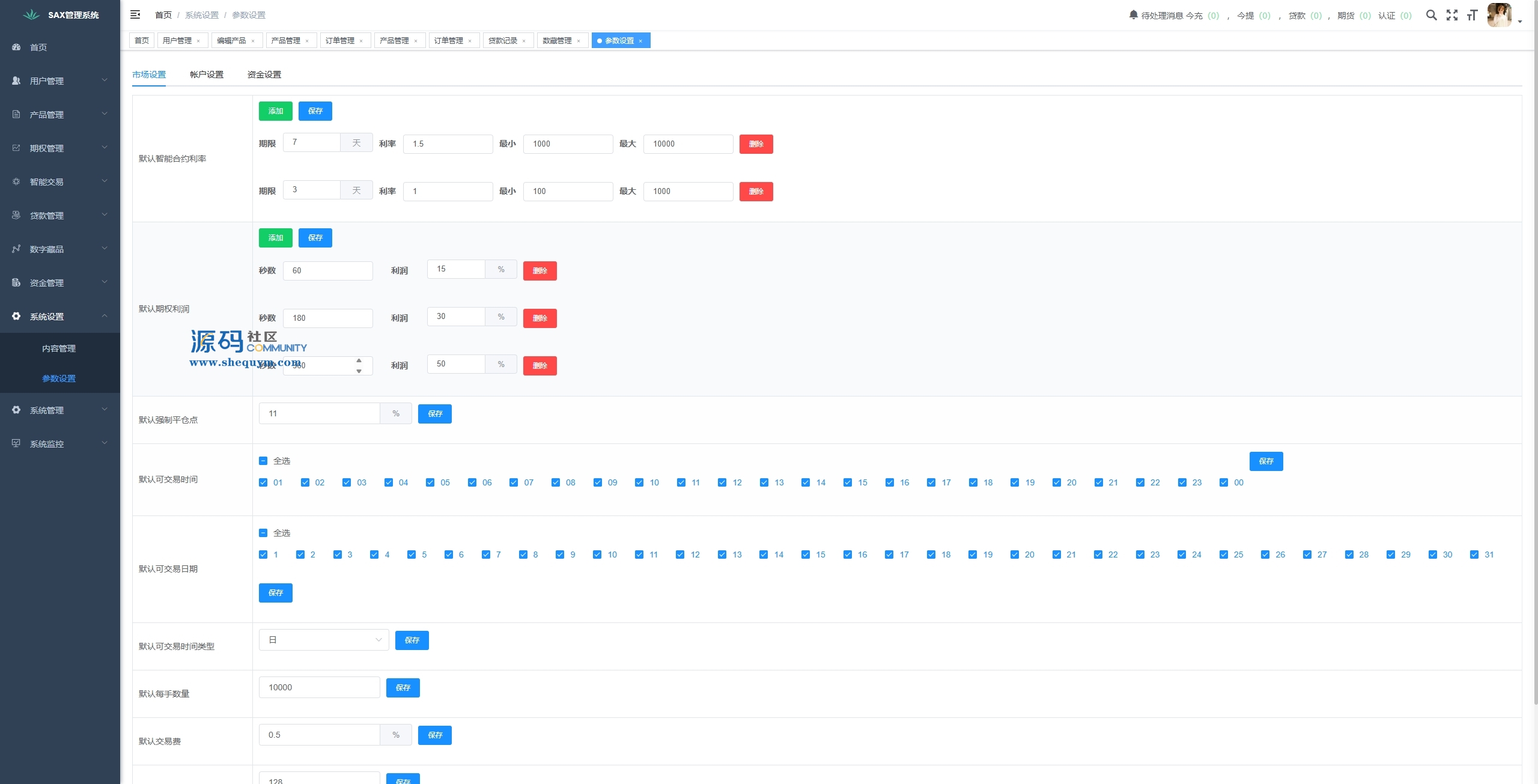Open the 日 time type dropdown
Screen dimensions: 1538x784
(324, 640)
